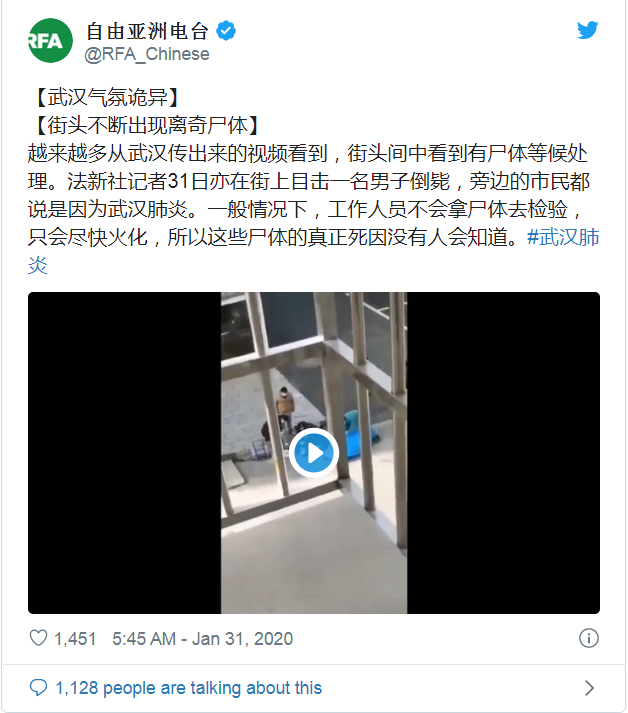Expand conversation with right chevron arrow

[589, 688]
